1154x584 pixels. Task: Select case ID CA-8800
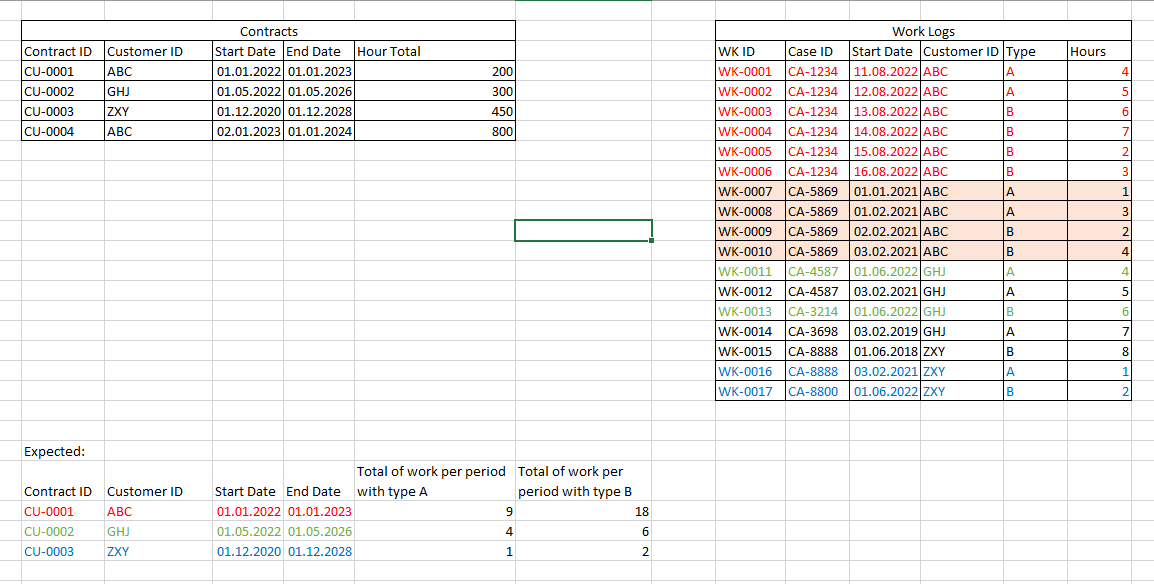818,391
